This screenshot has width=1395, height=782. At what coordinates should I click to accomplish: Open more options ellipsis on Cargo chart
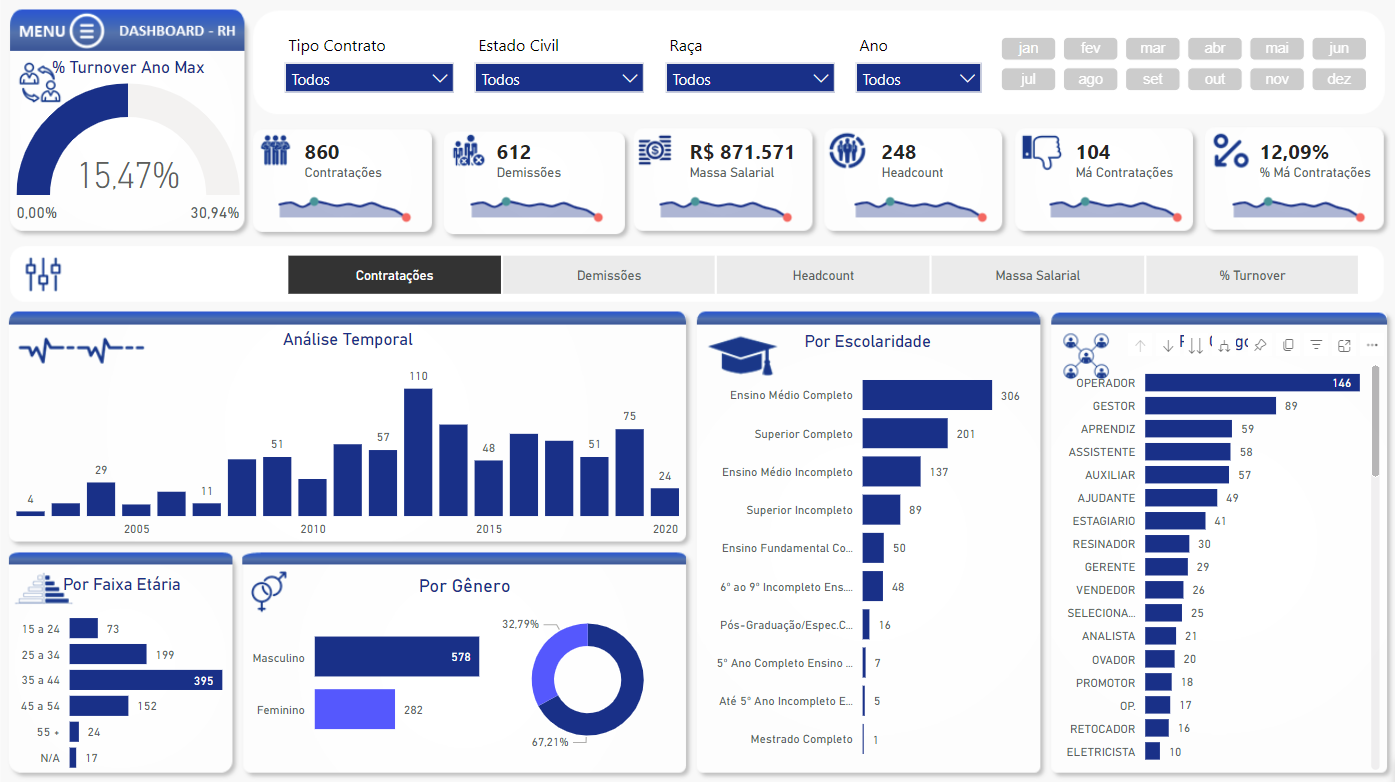(1371, 345)
